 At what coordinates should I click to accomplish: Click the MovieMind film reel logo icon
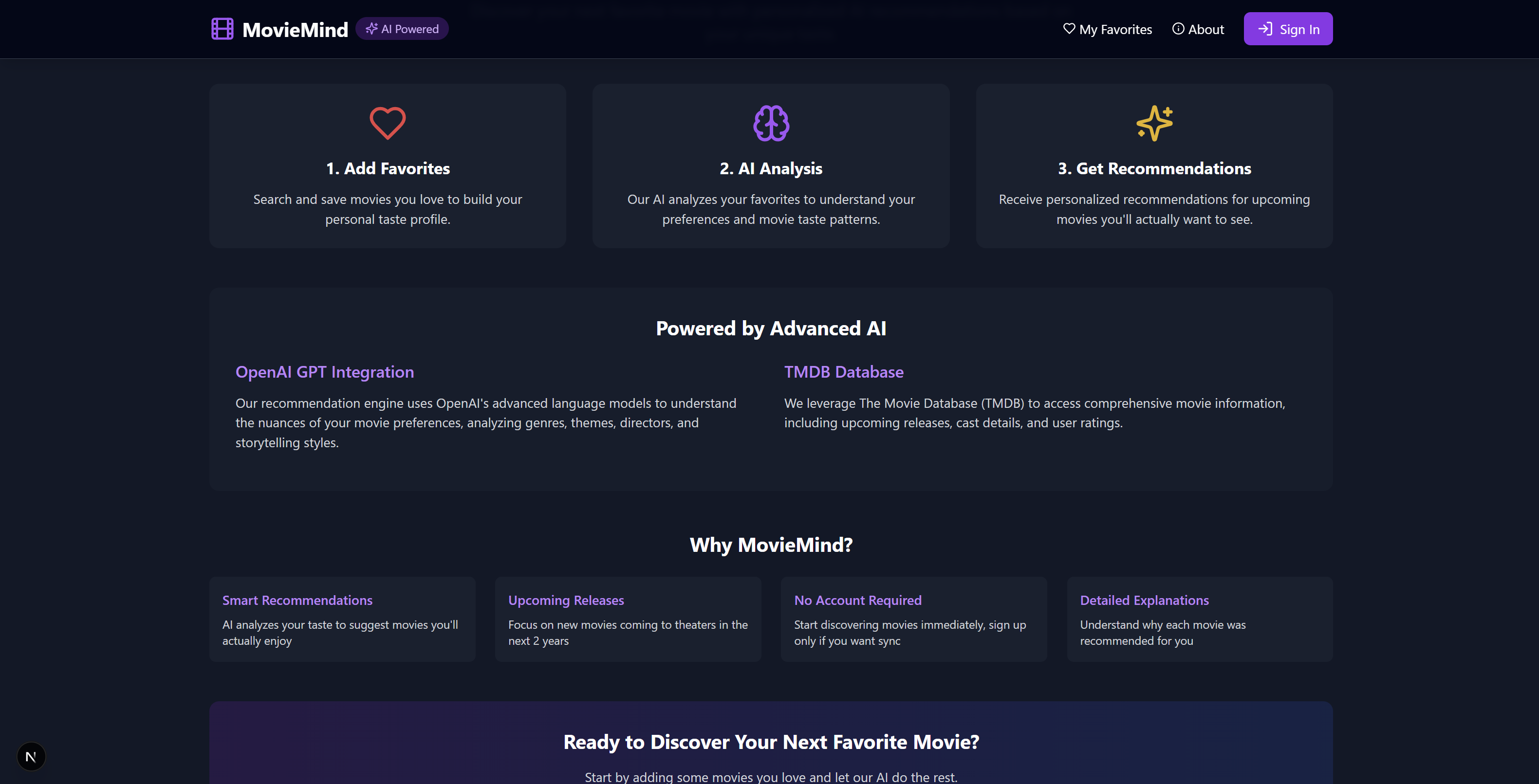click(222, 29)
